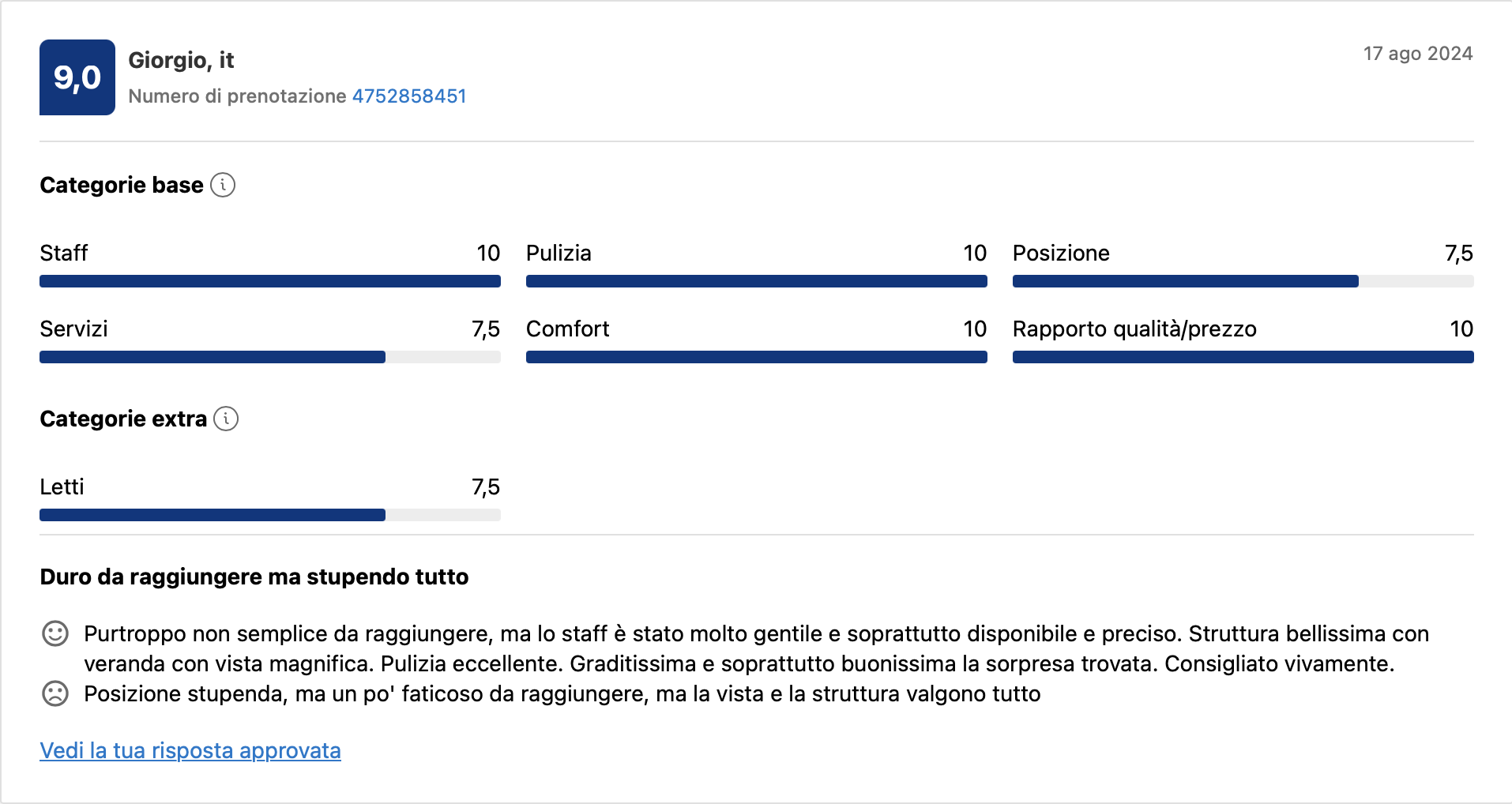Click the review date 17 ago 2024
The image size is (1512, 804).
[1417, 54]
